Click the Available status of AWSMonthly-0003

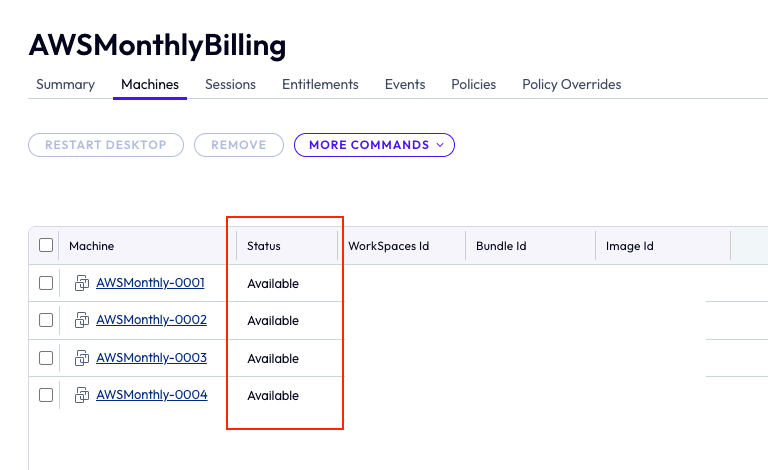(273, 358)
